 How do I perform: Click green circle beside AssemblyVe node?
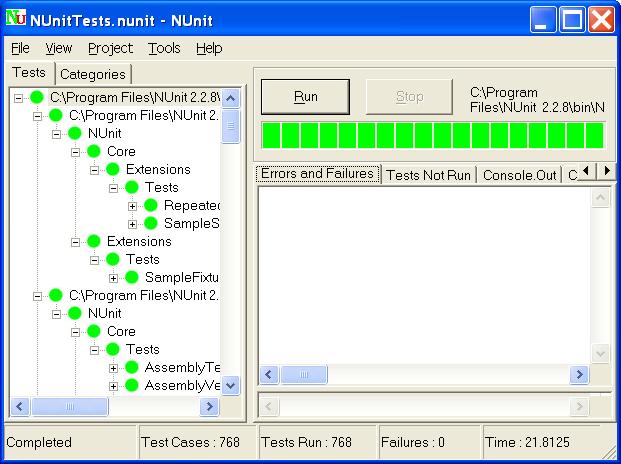[x=132, y=385]
